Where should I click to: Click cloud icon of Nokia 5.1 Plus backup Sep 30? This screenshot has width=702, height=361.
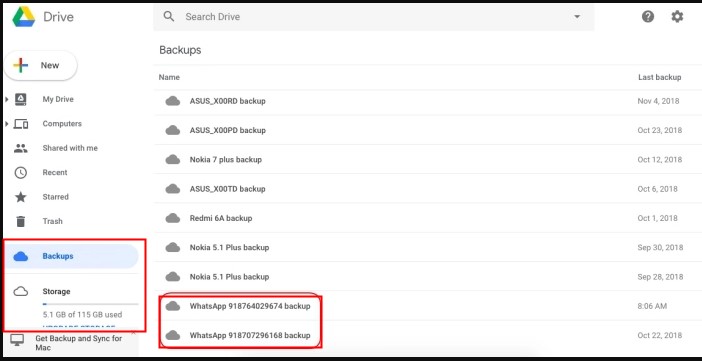tap(173, 247)
